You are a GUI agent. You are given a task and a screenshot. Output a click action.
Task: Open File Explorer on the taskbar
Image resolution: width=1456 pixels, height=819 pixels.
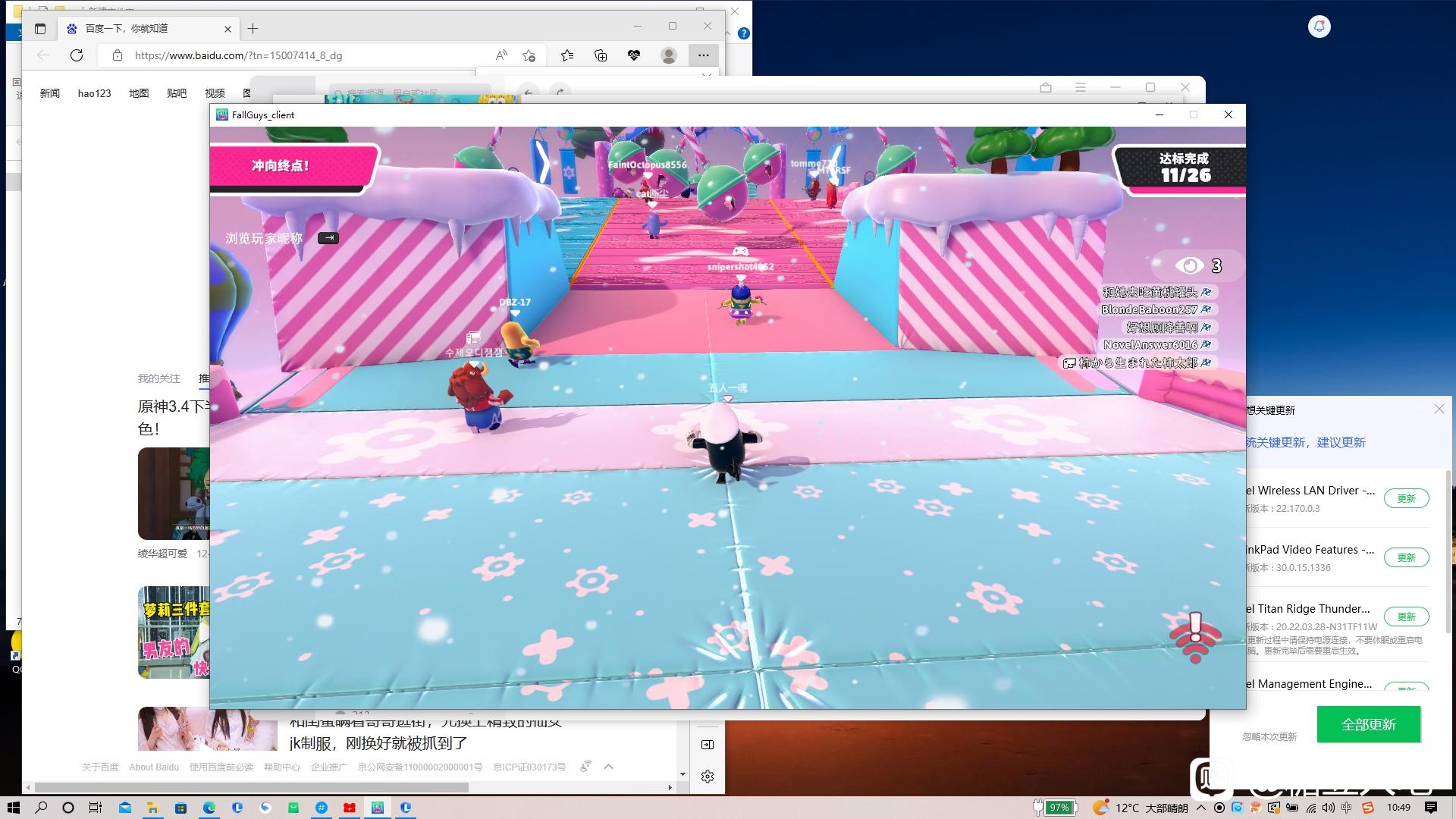pyautogui.click(x=152, y=808)
